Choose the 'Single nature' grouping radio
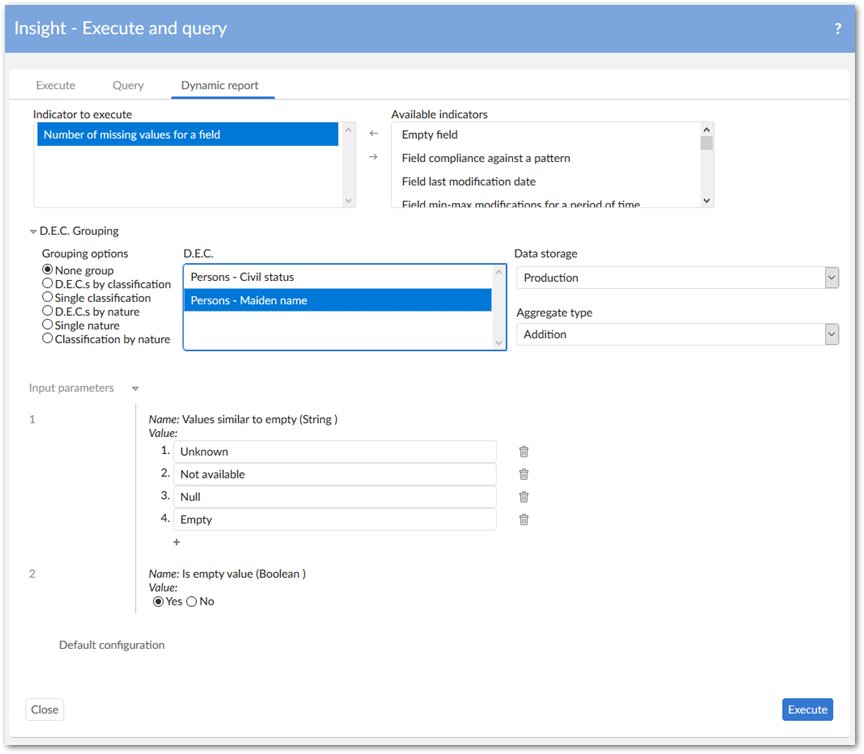Viewport: 864px width, 754px height. point(48,325)
